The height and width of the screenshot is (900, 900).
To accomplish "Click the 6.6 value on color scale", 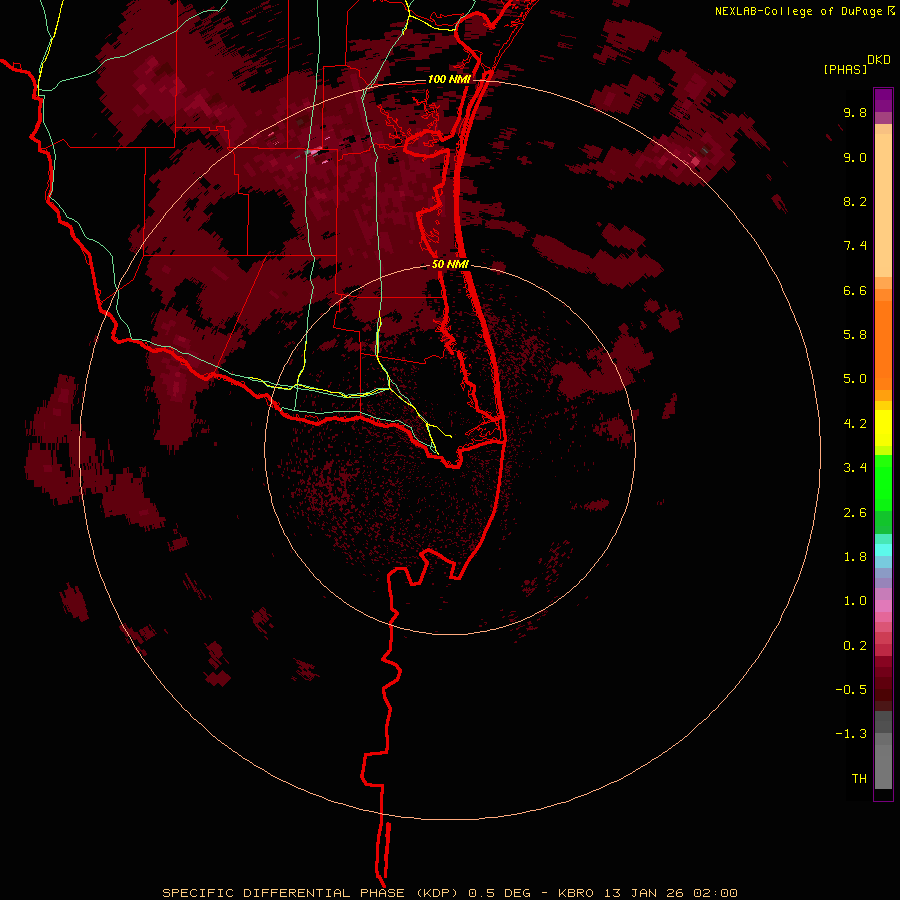I will 855,290.
